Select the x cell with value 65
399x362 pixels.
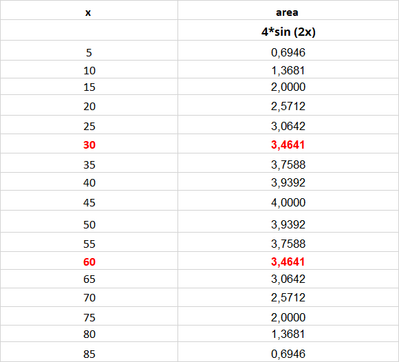click(89, 279)
